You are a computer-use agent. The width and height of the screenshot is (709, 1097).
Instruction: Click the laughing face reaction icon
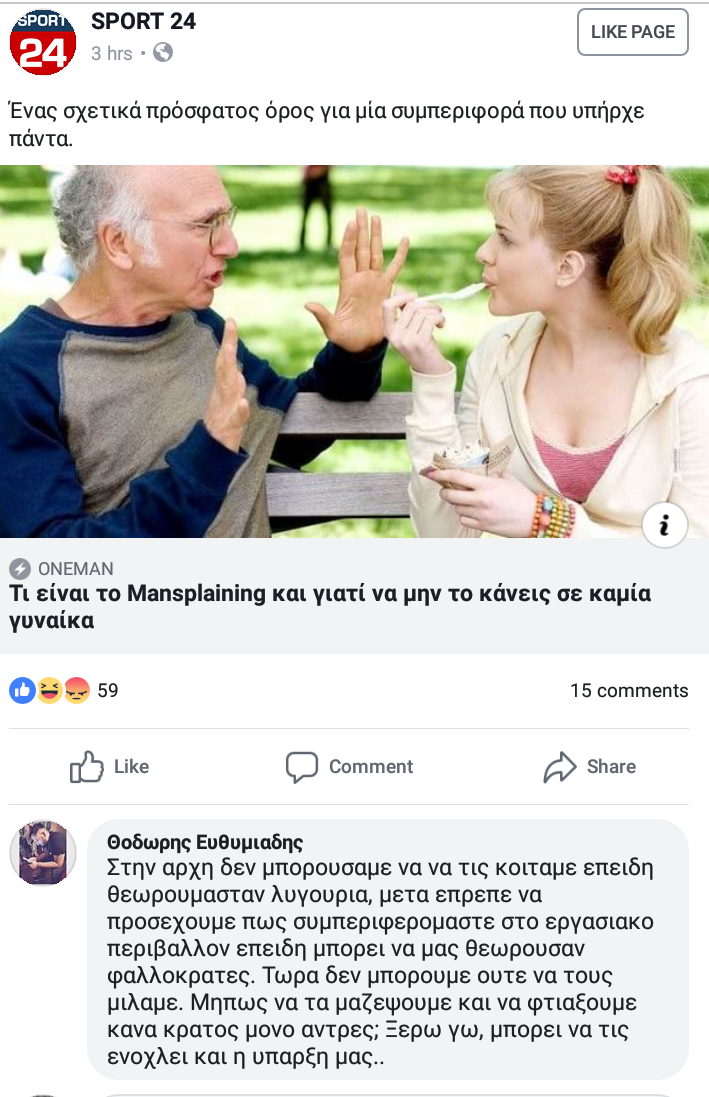pyautogui.click(x=50, y=691)
